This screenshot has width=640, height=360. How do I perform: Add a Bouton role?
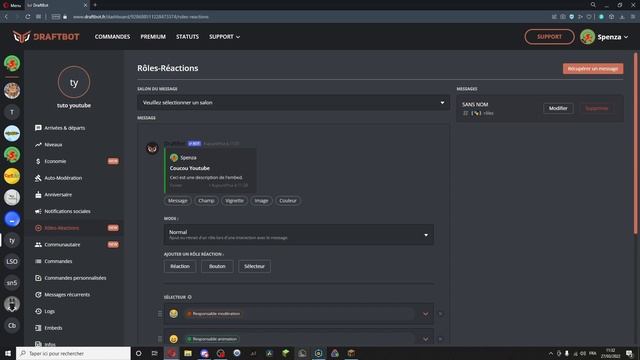(217, 266)
